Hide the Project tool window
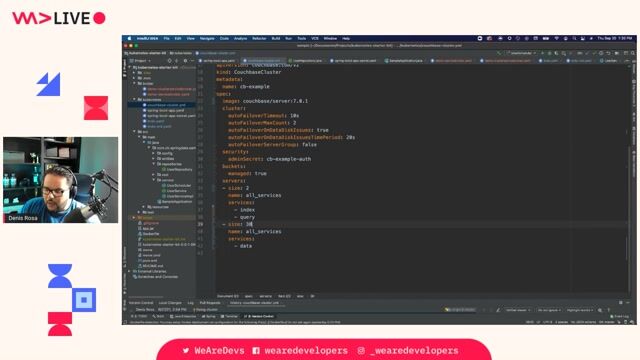 point(192,61)
